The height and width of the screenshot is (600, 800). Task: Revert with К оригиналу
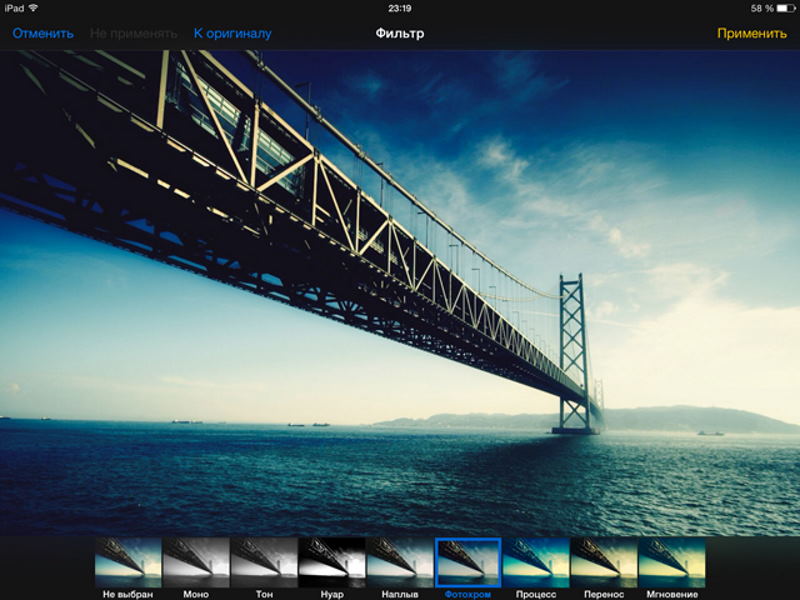[x=233, y=34]
